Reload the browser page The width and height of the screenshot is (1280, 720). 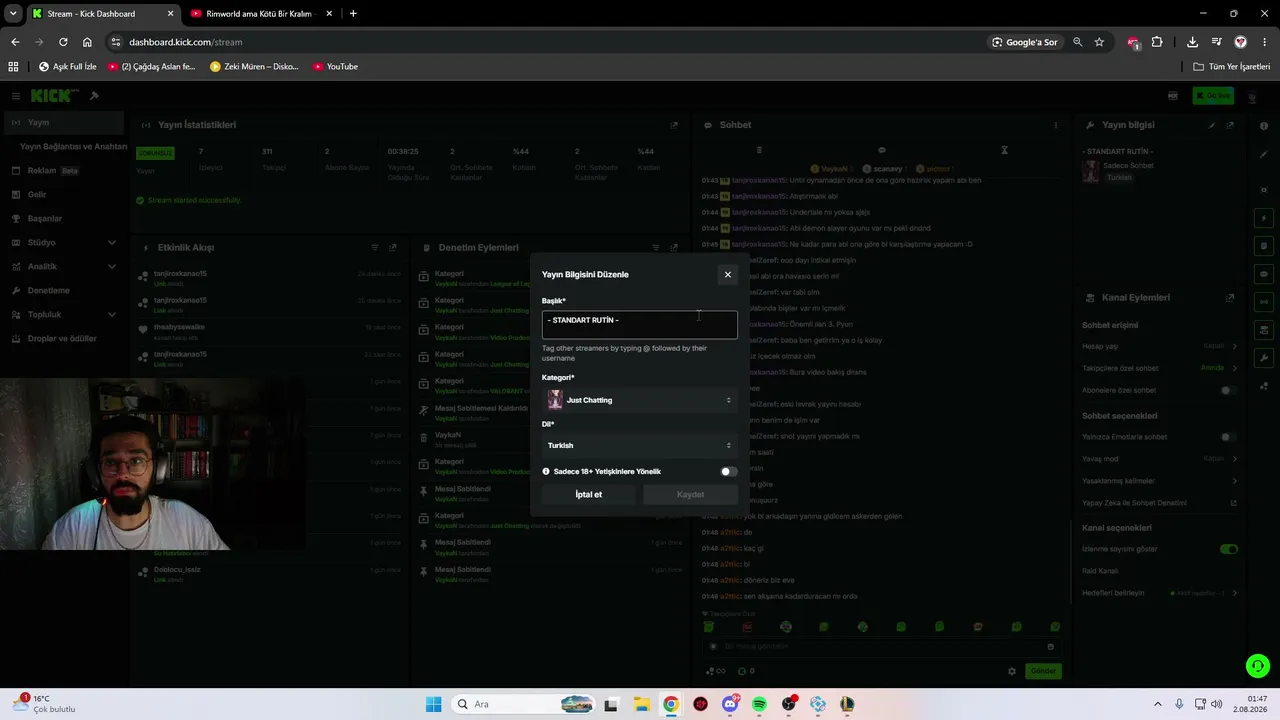tap(63, 42)
